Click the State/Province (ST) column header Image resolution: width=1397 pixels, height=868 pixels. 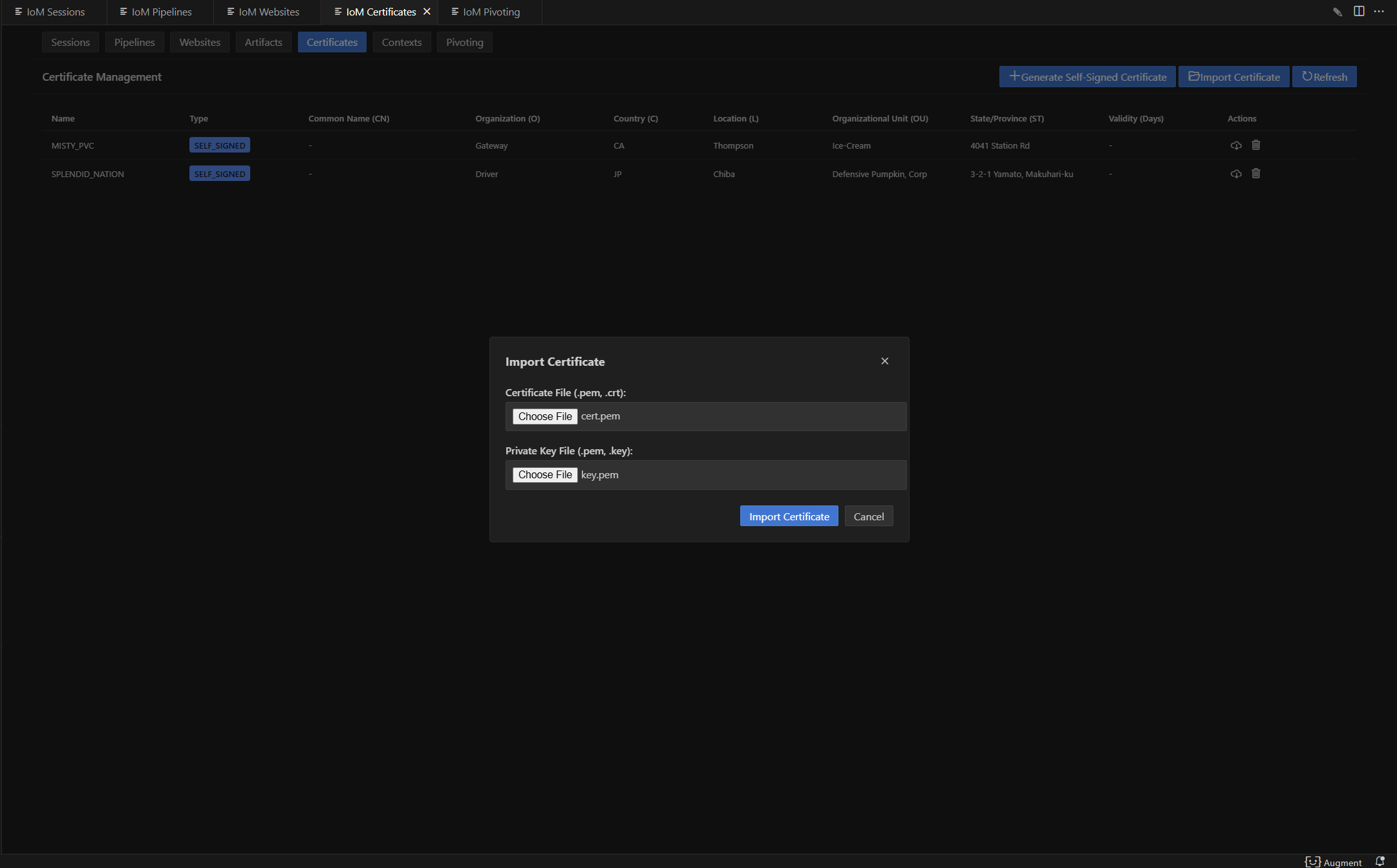tap(1007, 118)
